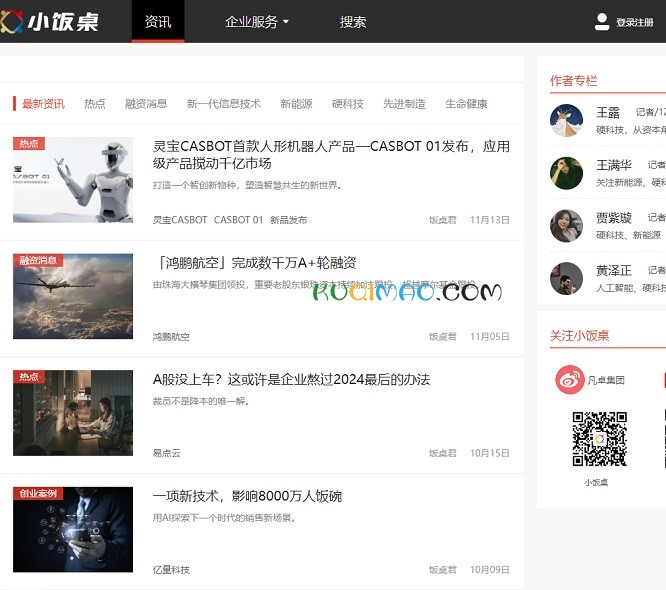Click 饭桌君 author on 10月09日 article
Image resolution: width=666 pixels, height=590 pixels.
443,570
